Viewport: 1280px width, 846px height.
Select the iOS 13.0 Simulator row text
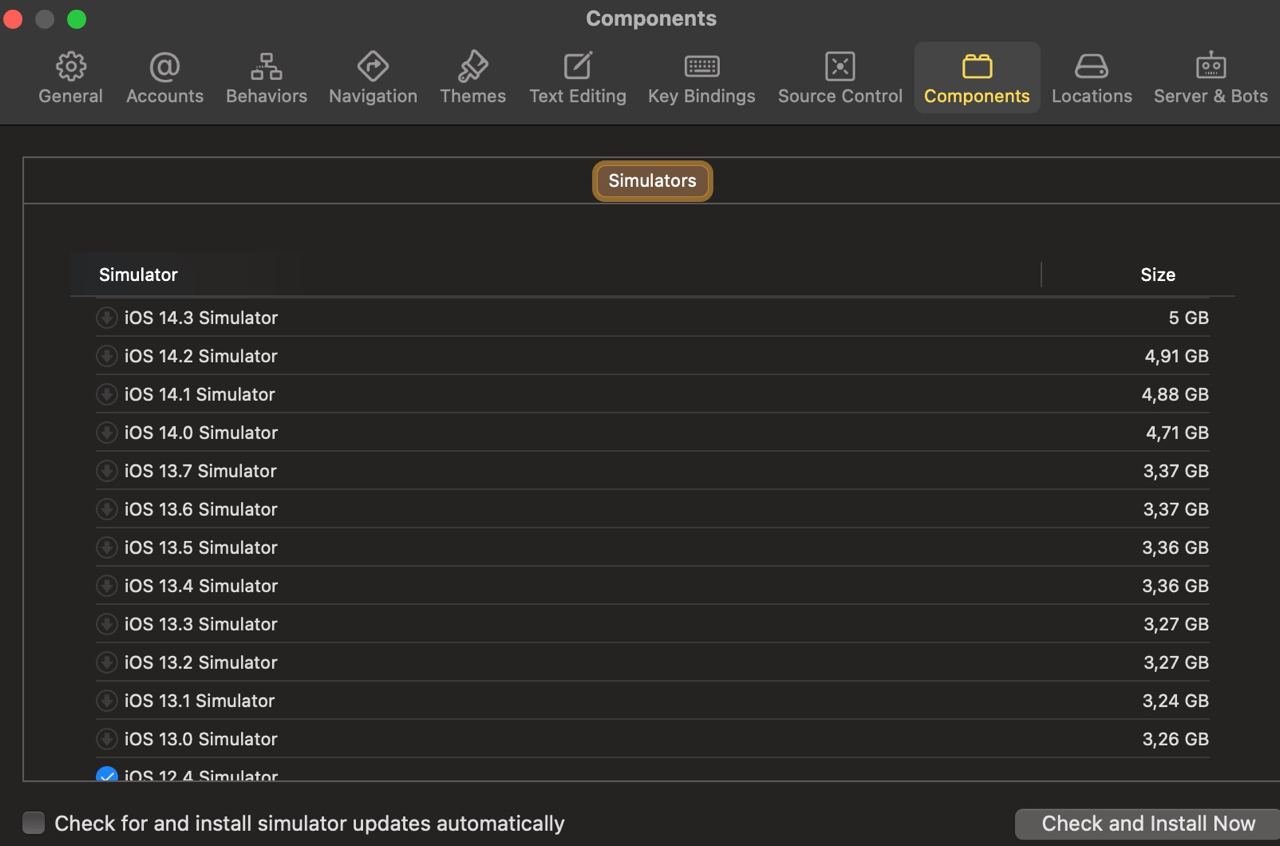pos(201,739)
